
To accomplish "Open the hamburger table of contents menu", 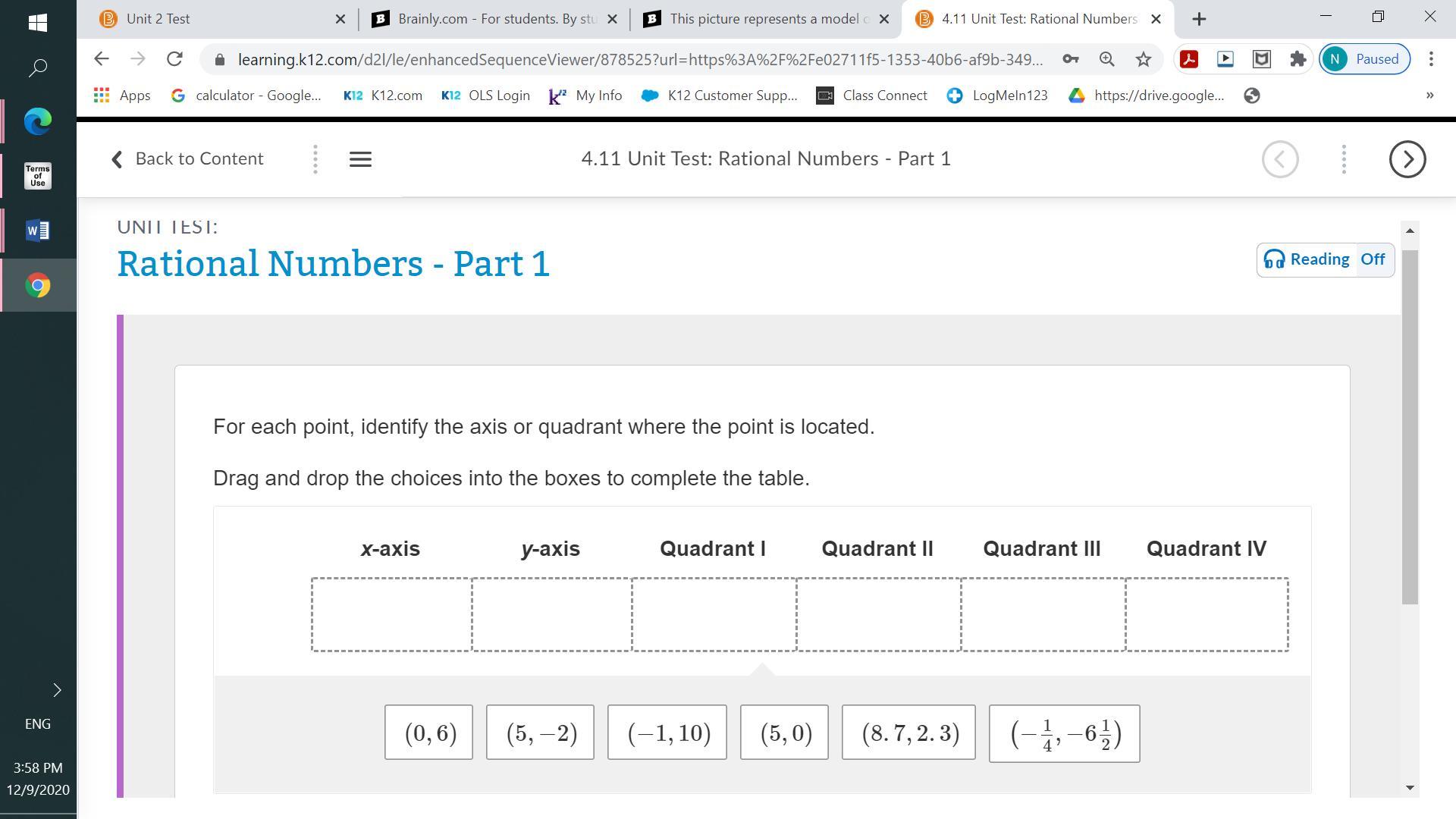I will [x=360, y=159].
